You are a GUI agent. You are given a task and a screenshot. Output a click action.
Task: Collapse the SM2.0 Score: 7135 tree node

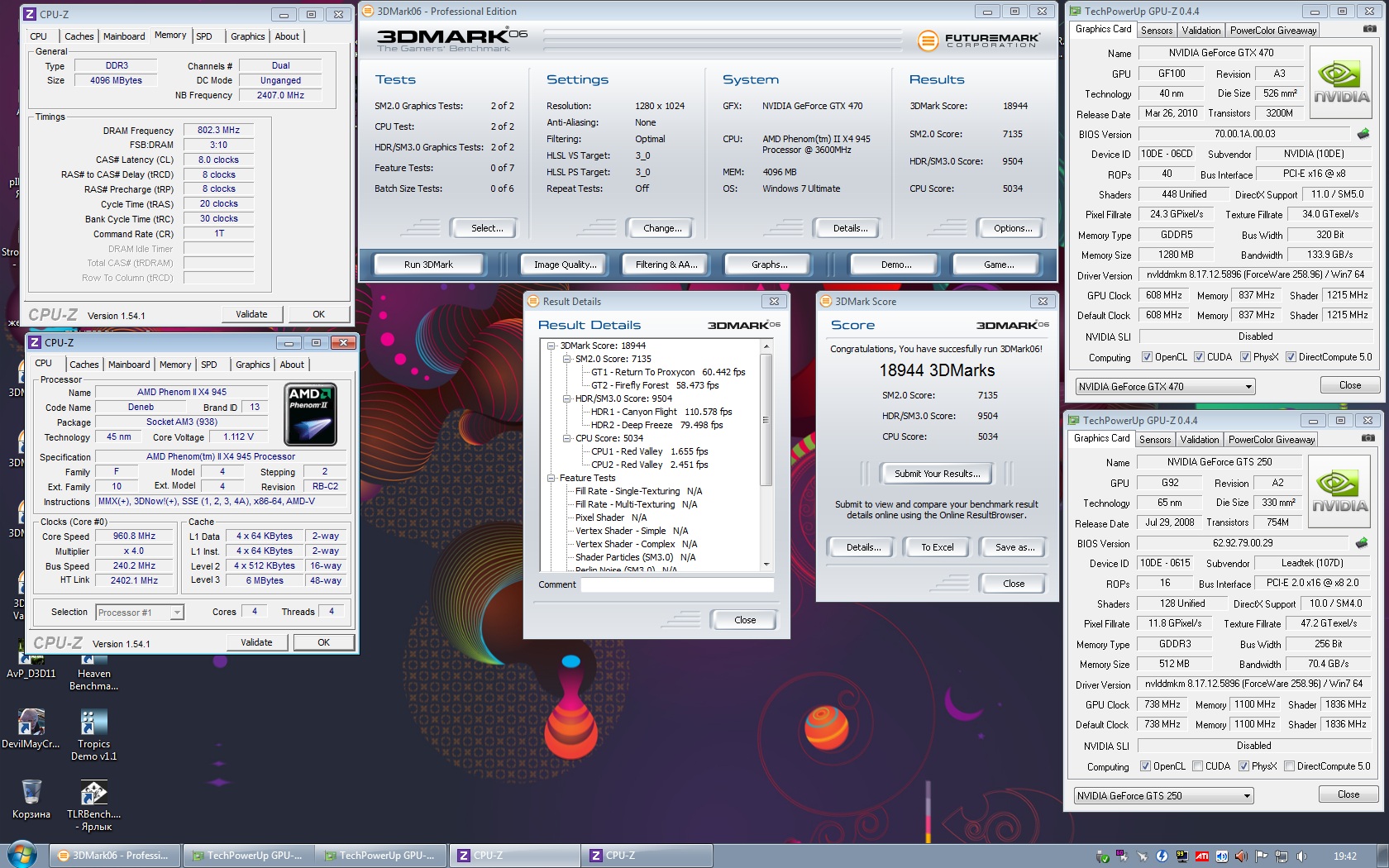pyautogui.click(x=567, y=359)
